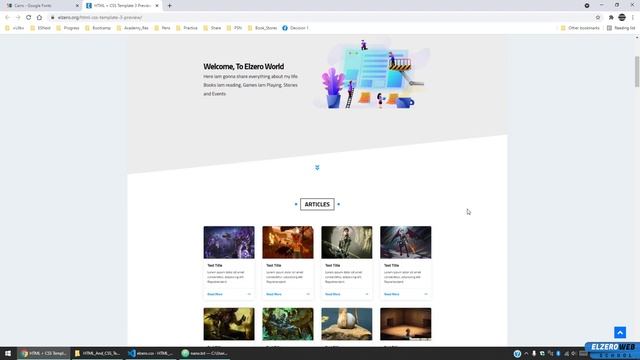The image size is (640, 360).
Task: Open the PSN bookmark folder
Action: click(234, 28)
